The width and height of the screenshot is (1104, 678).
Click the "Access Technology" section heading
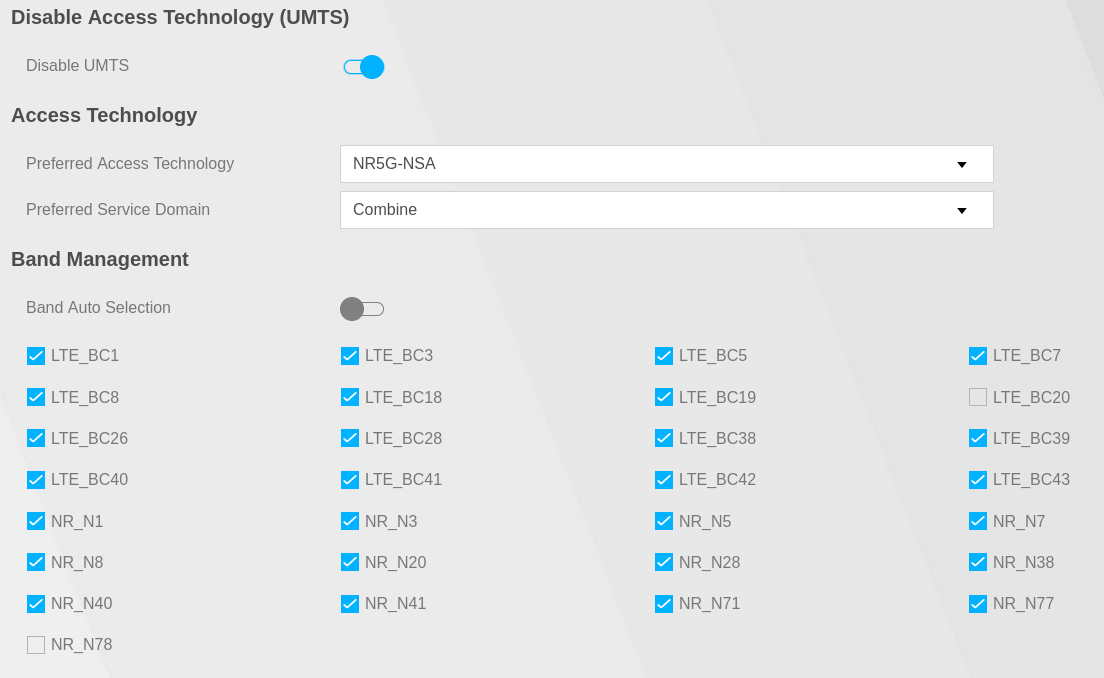(104, 115)
